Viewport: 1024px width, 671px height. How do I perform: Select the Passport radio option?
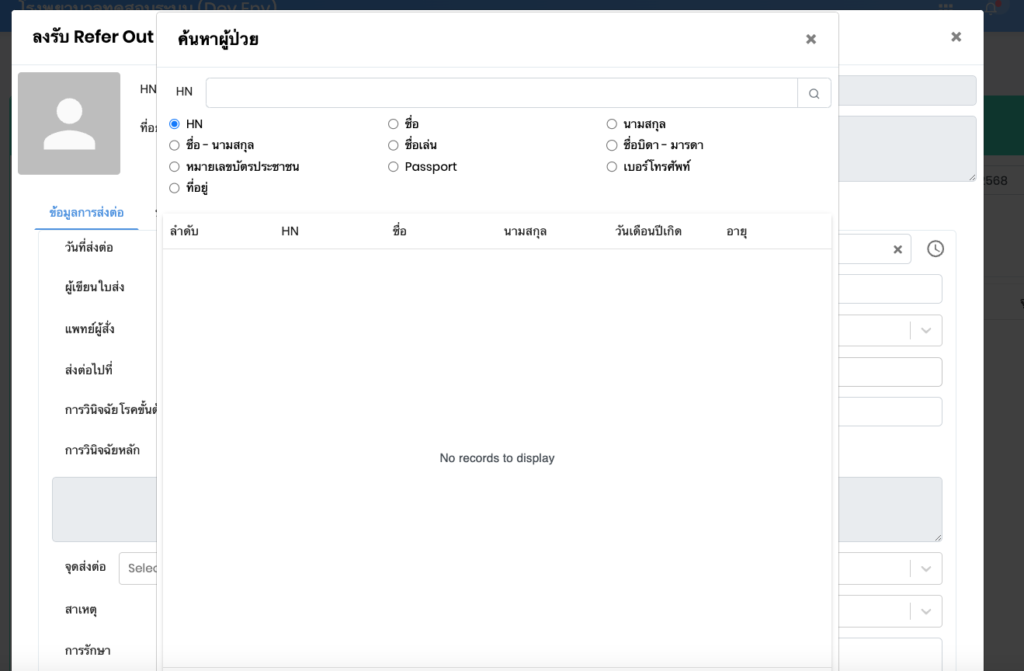click(393, 167)
